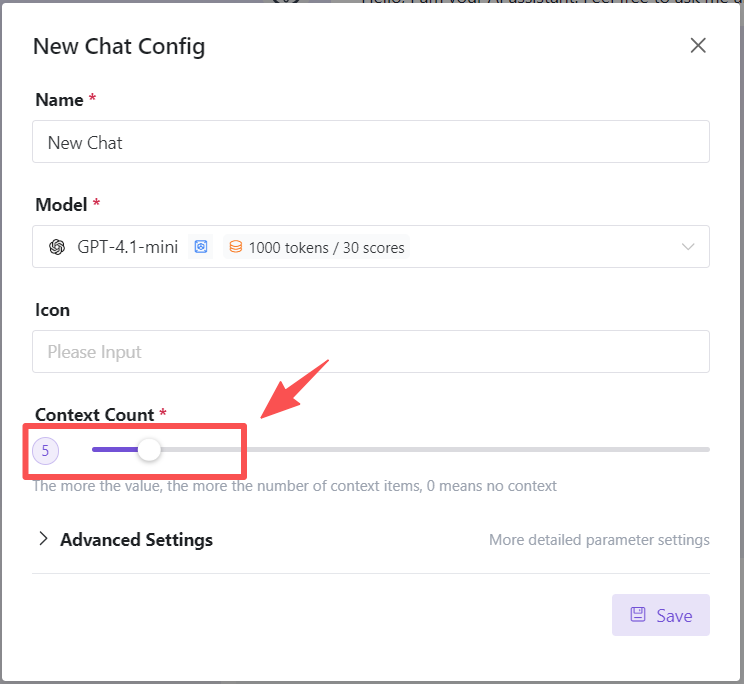This screenshot has width=744, height=684.
Task: Click the blue badge beside GPT-4.1-mini
Action: click(201, 247)
